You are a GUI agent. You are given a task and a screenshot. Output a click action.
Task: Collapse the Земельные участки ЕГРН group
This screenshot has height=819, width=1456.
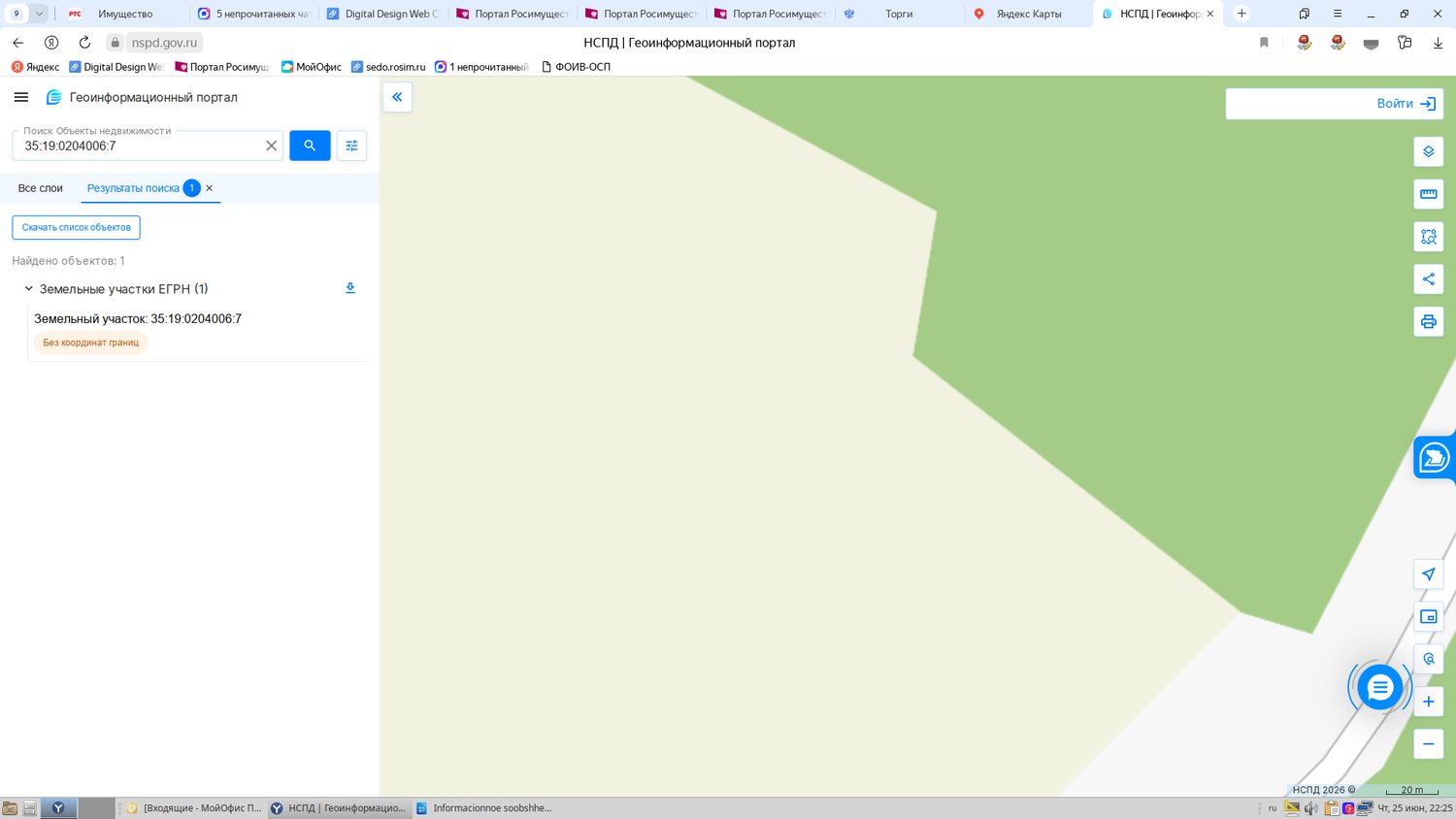point(29,288)
